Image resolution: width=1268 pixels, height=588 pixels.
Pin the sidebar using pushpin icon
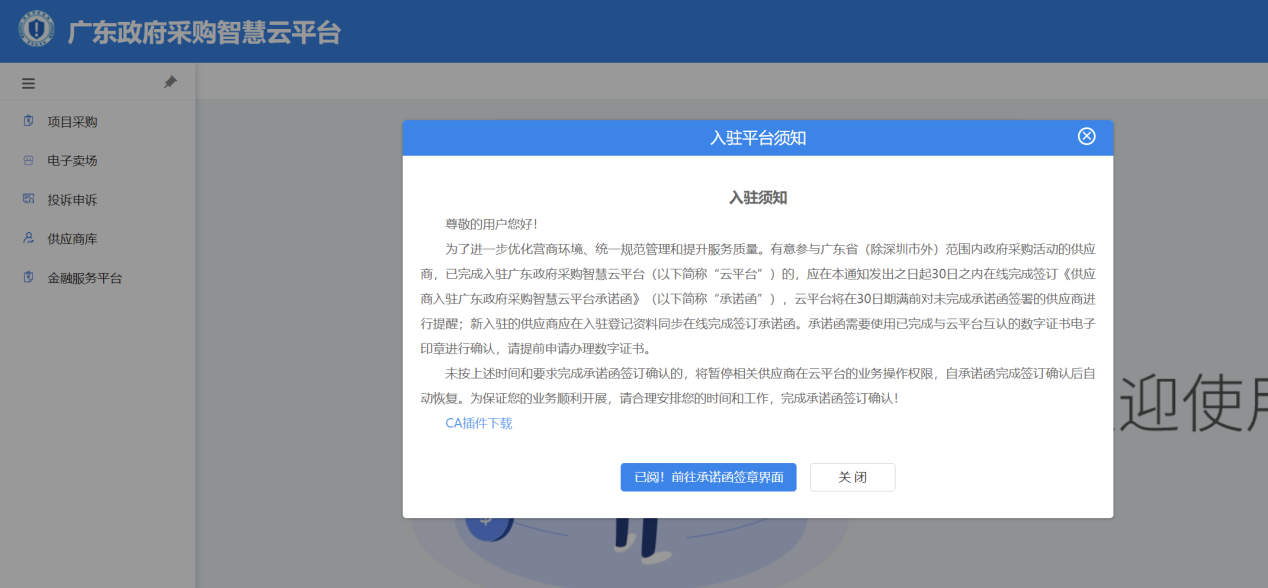(170, 82)
